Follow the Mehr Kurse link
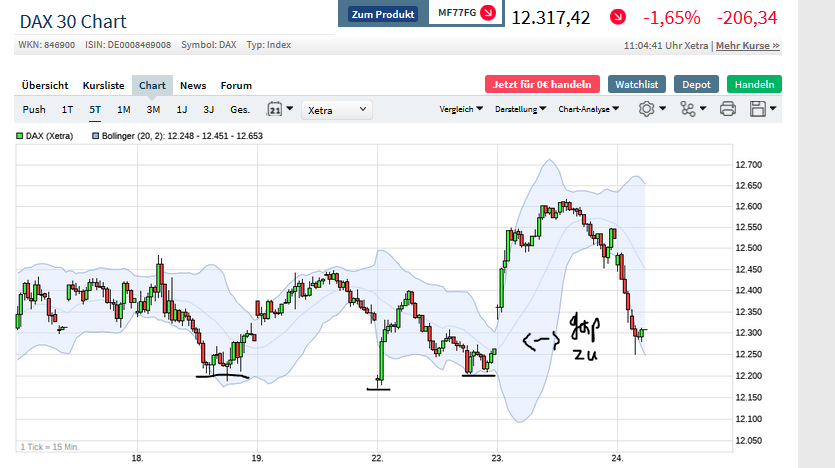 [747, 45]
